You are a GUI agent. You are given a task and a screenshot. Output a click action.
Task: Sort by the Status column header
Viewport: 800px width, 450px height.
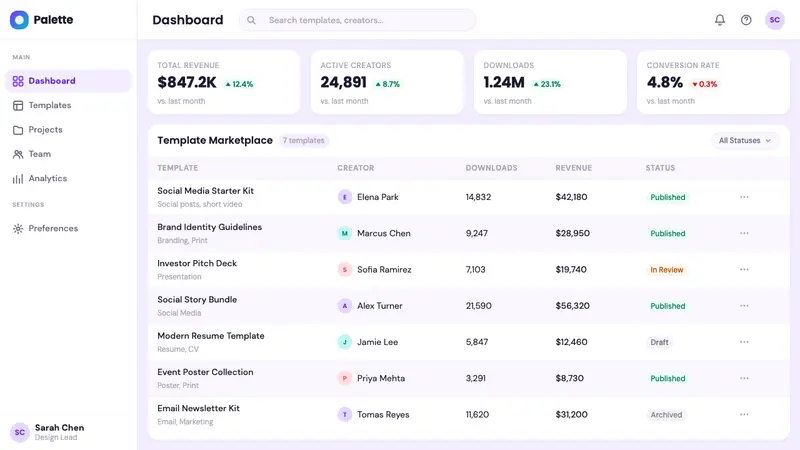[660, 168]
